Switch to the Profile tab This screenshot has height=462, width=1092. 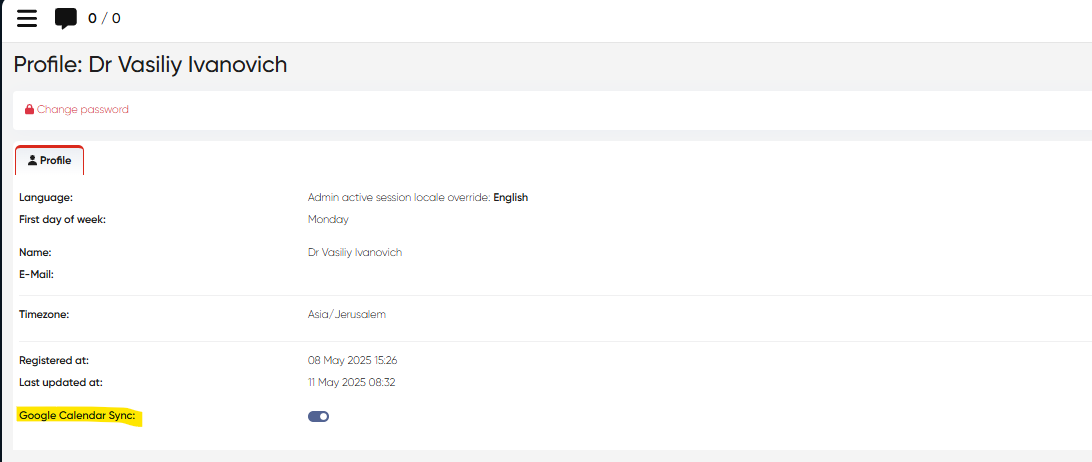click(50, 160)
